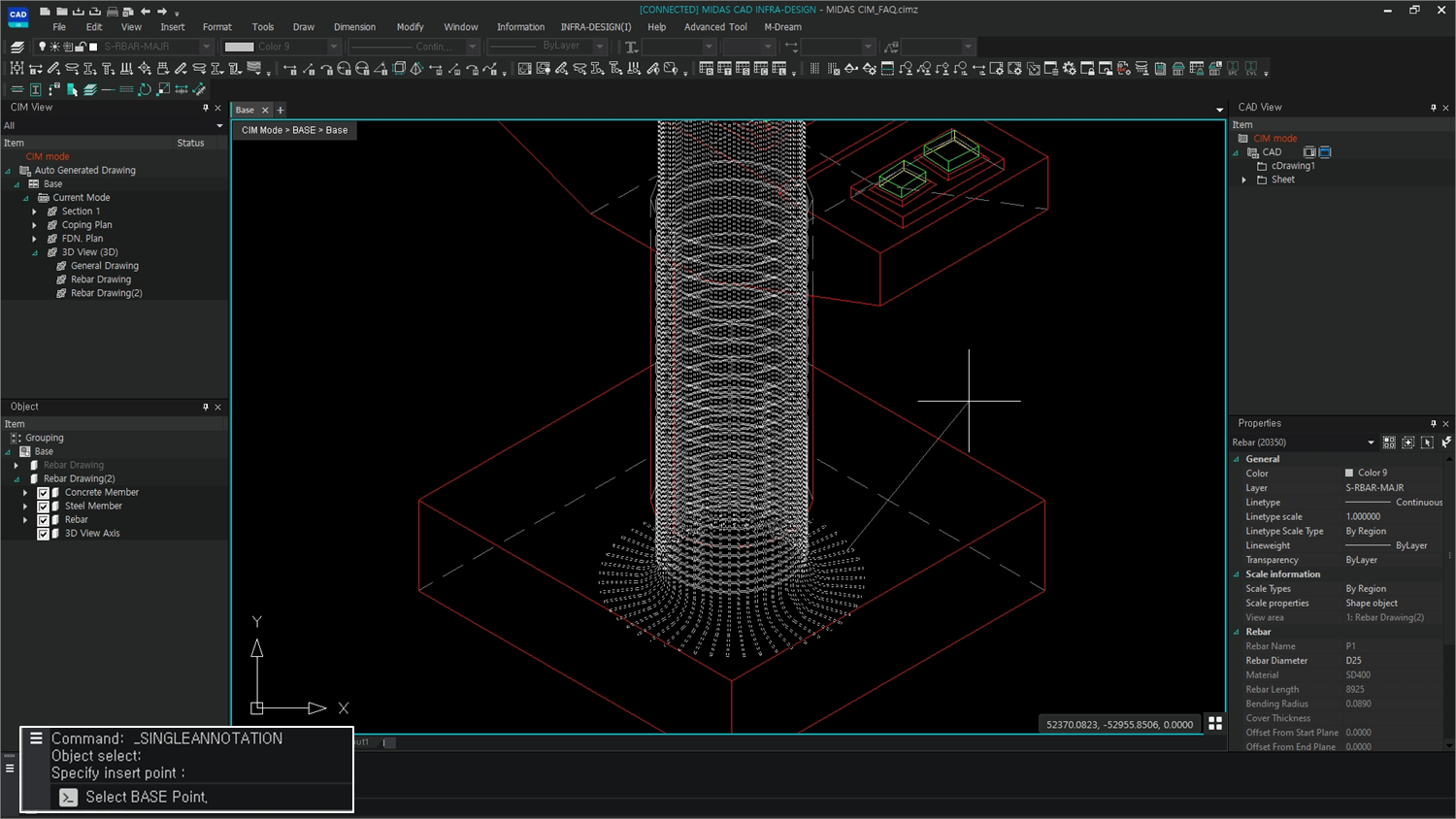Open the Continuous linetype dropdown
Screen dimensions: 1456x819
(470, 47)
